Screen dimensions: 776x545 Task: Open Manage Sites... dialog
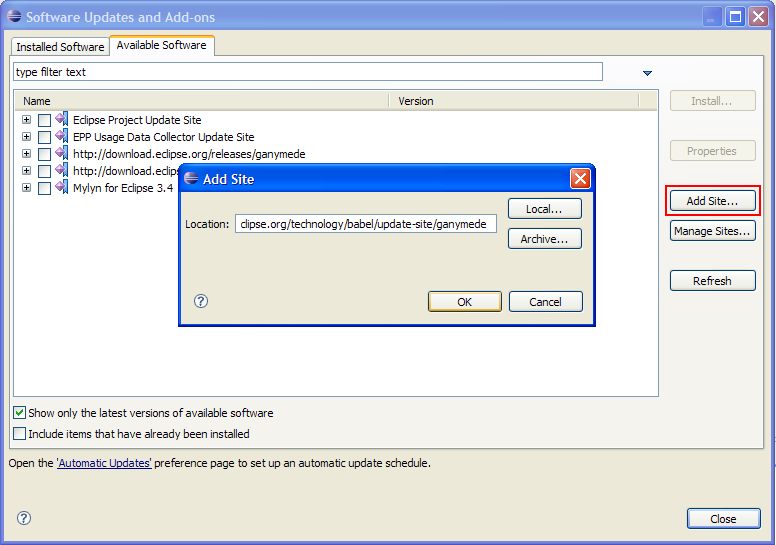[x=712, y=231]
